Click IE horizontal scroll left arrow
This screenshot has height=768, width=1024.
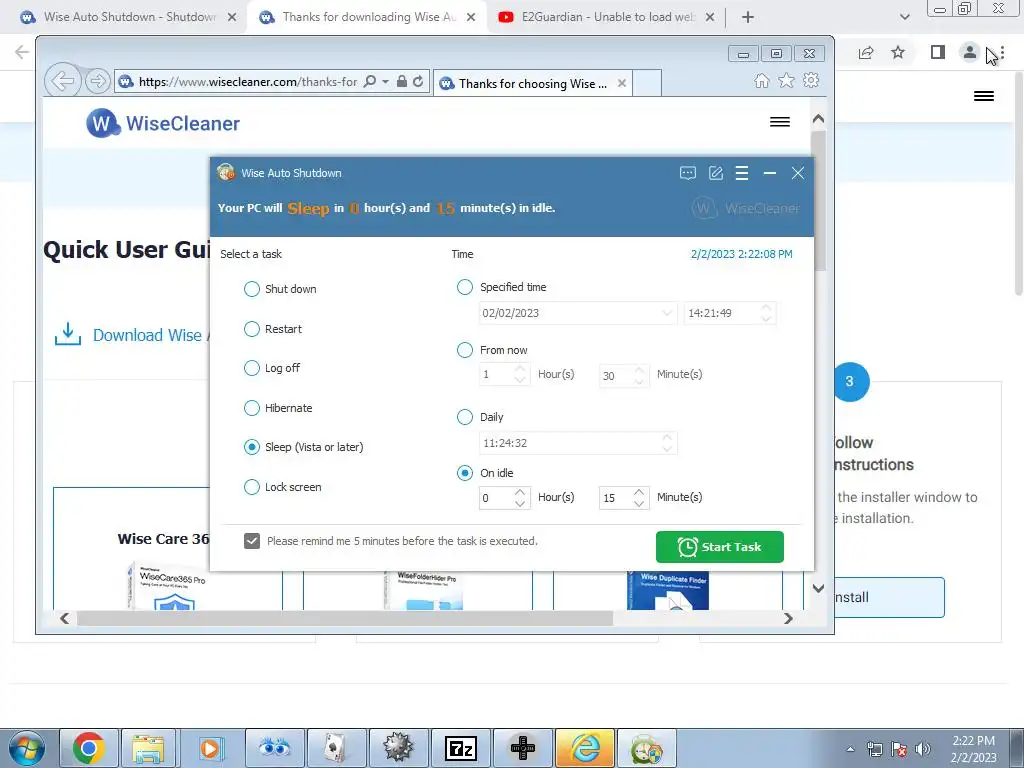click(x=64, y=618)
